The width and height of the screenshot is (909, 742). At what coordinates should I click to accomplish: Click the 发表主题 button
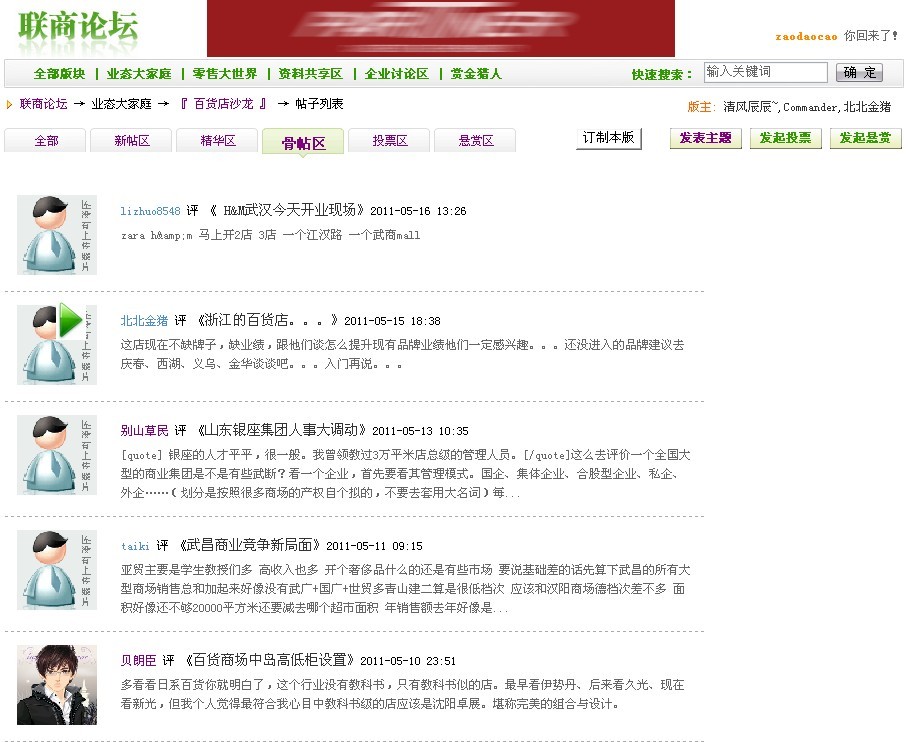pyautogui.click(x=705, y=139)
